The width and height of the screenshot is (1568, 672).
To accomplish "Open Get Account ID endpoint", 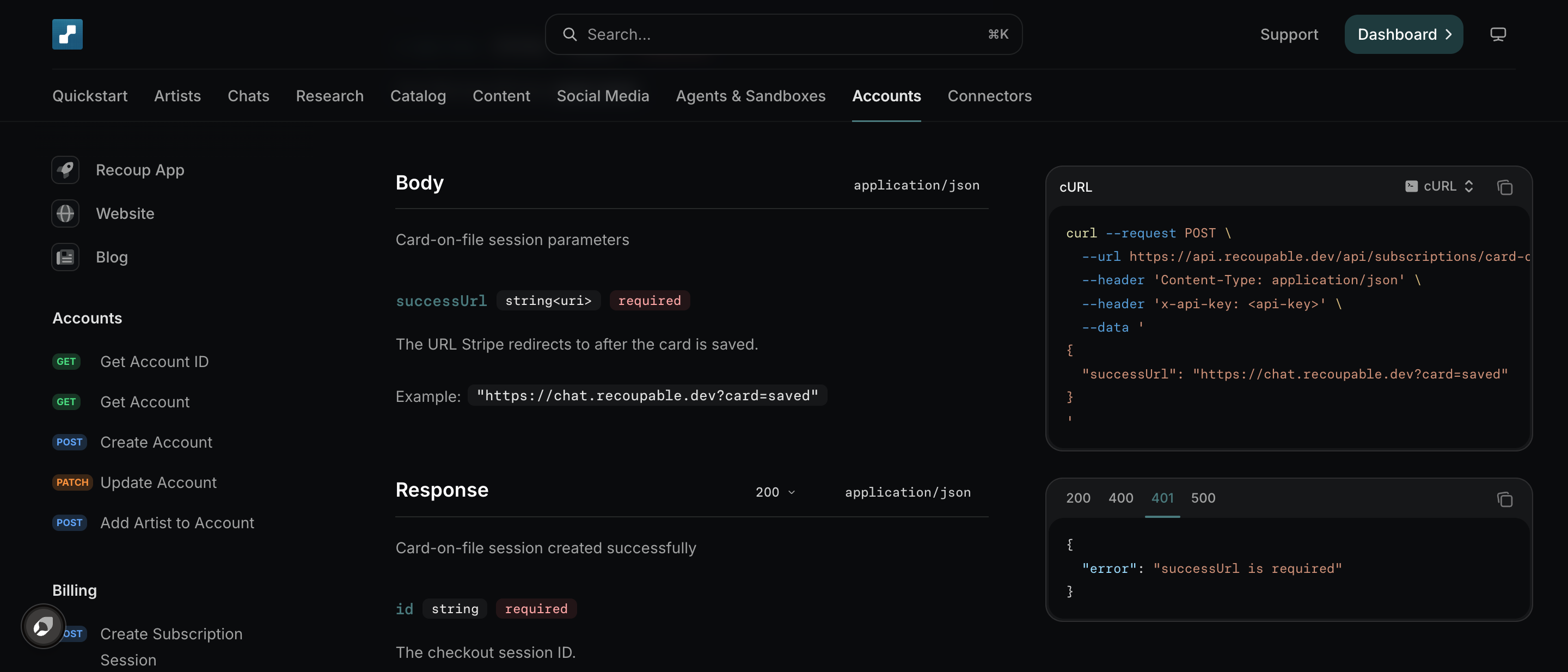I will (154, 362).
